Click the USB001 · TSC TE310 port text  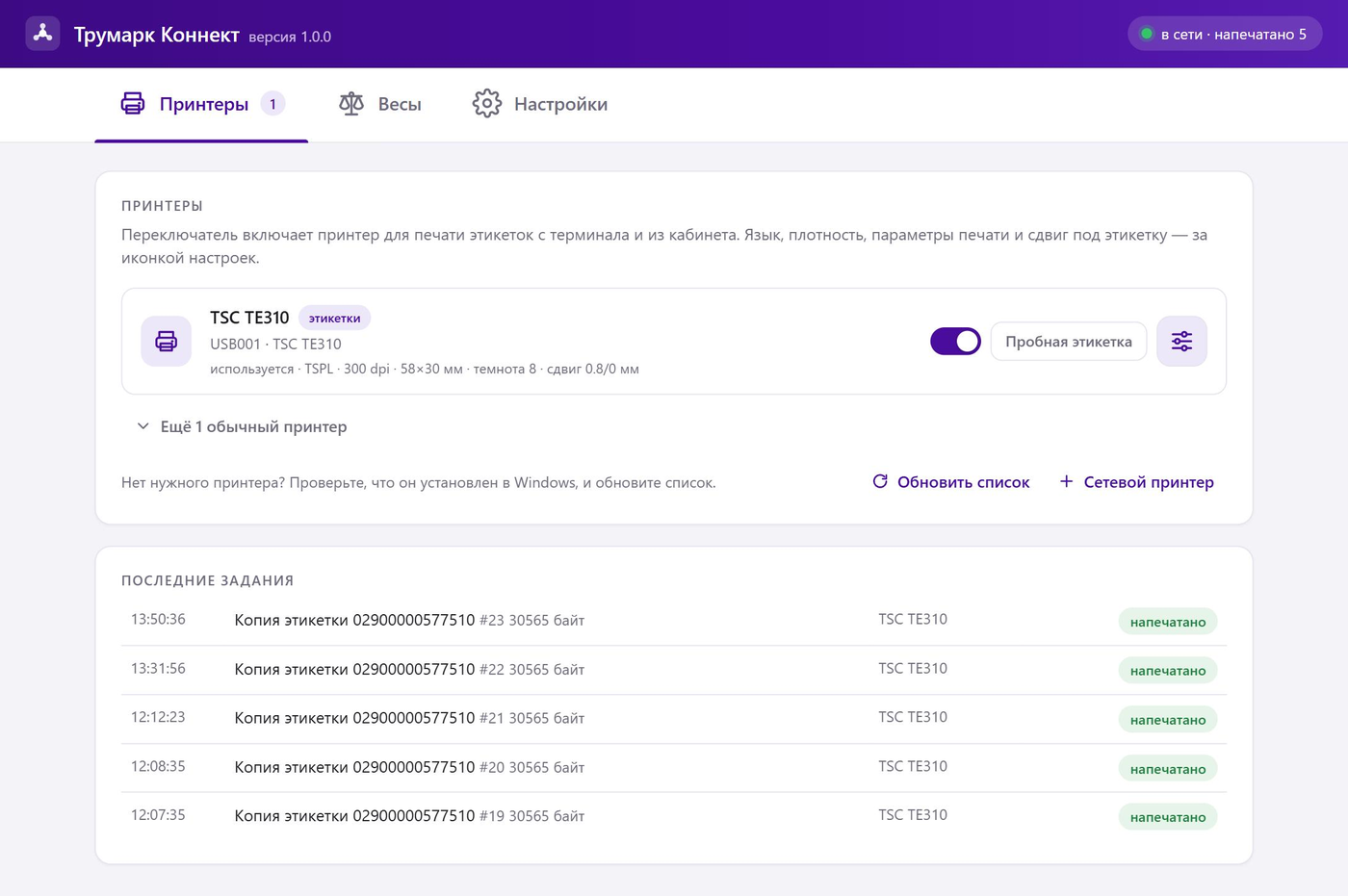[x=275, y=344]
